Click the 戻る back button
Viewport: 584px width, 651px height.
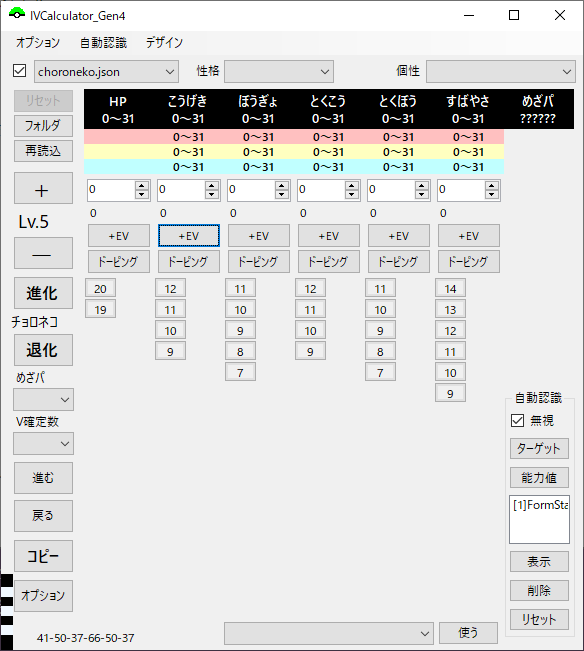(x=43, y=516)
